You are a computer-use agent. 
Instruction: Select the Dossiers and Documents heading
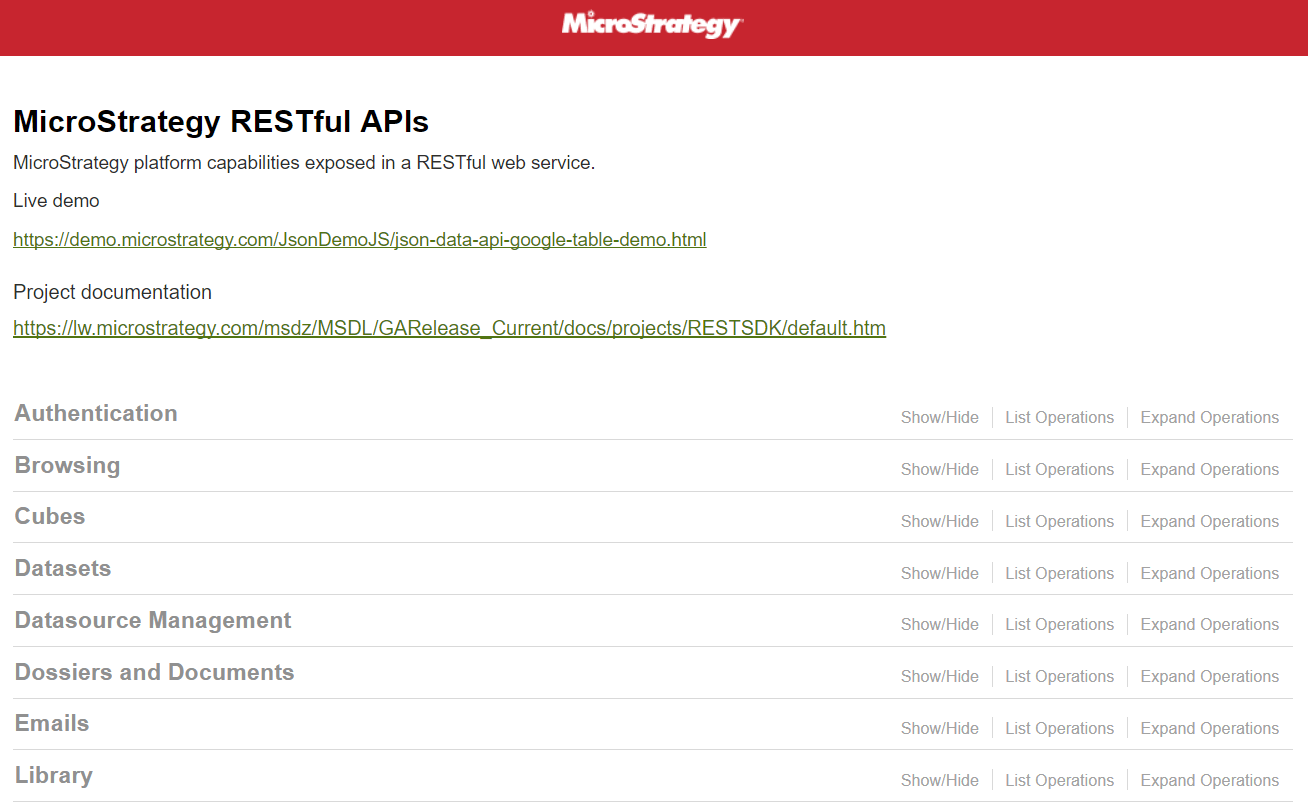tap(154, 673)
